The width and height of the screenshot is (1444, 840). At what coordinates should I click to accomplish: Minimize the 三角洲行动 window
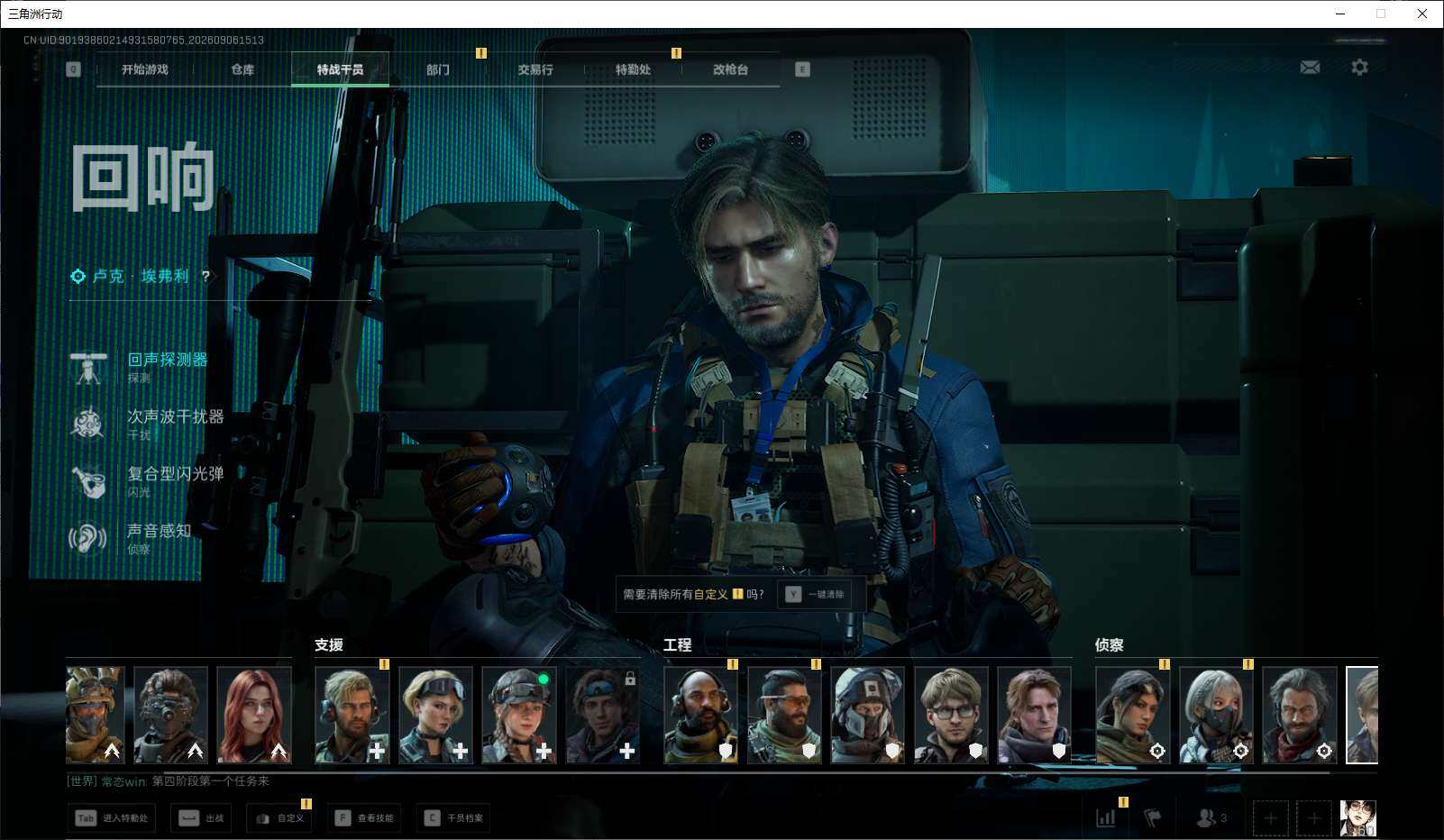[x=1340, y=14]
